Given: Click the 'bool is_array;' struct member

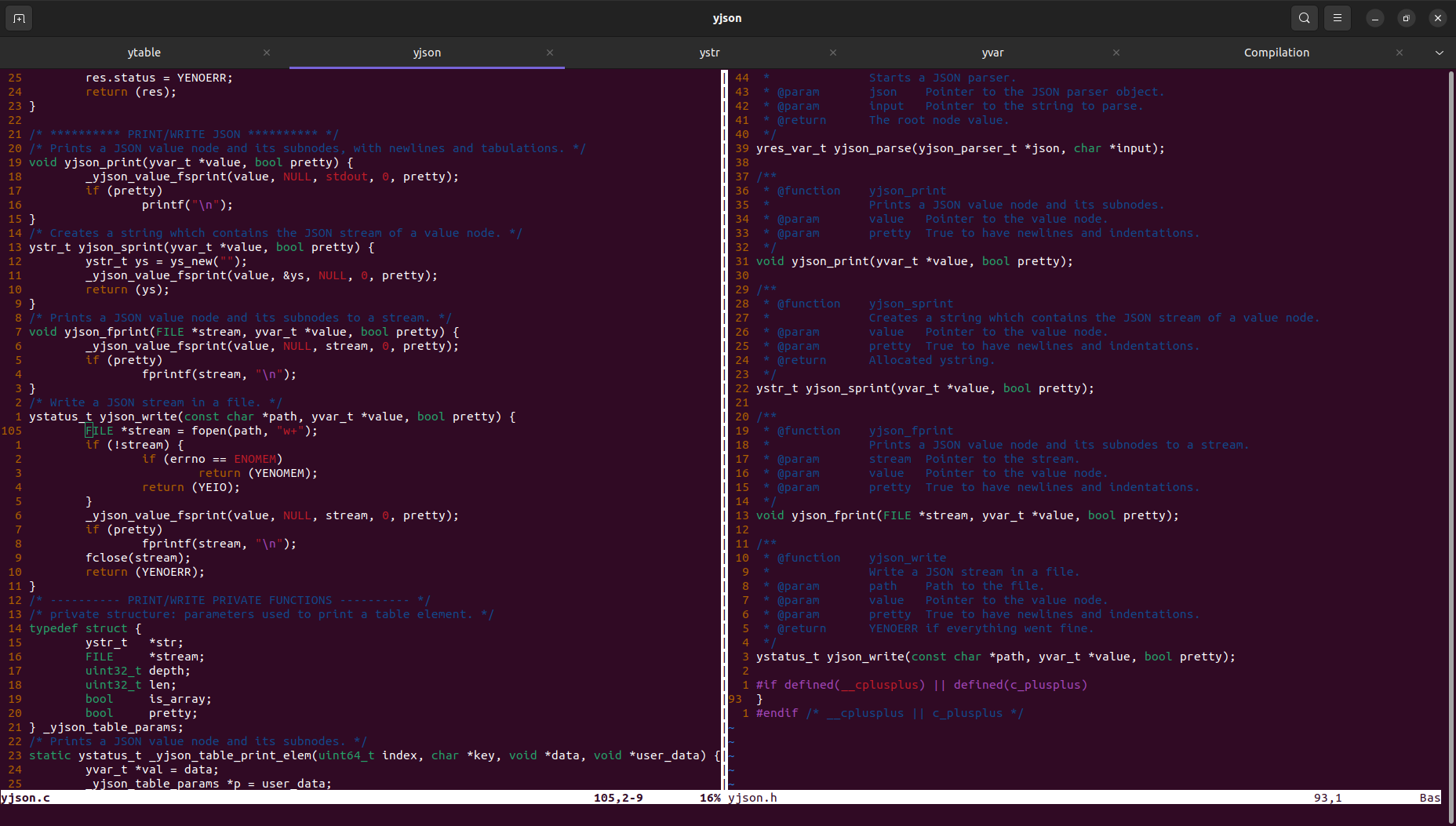Looking at the screenshot, I should pyautogui.click(x=148, y=699).
